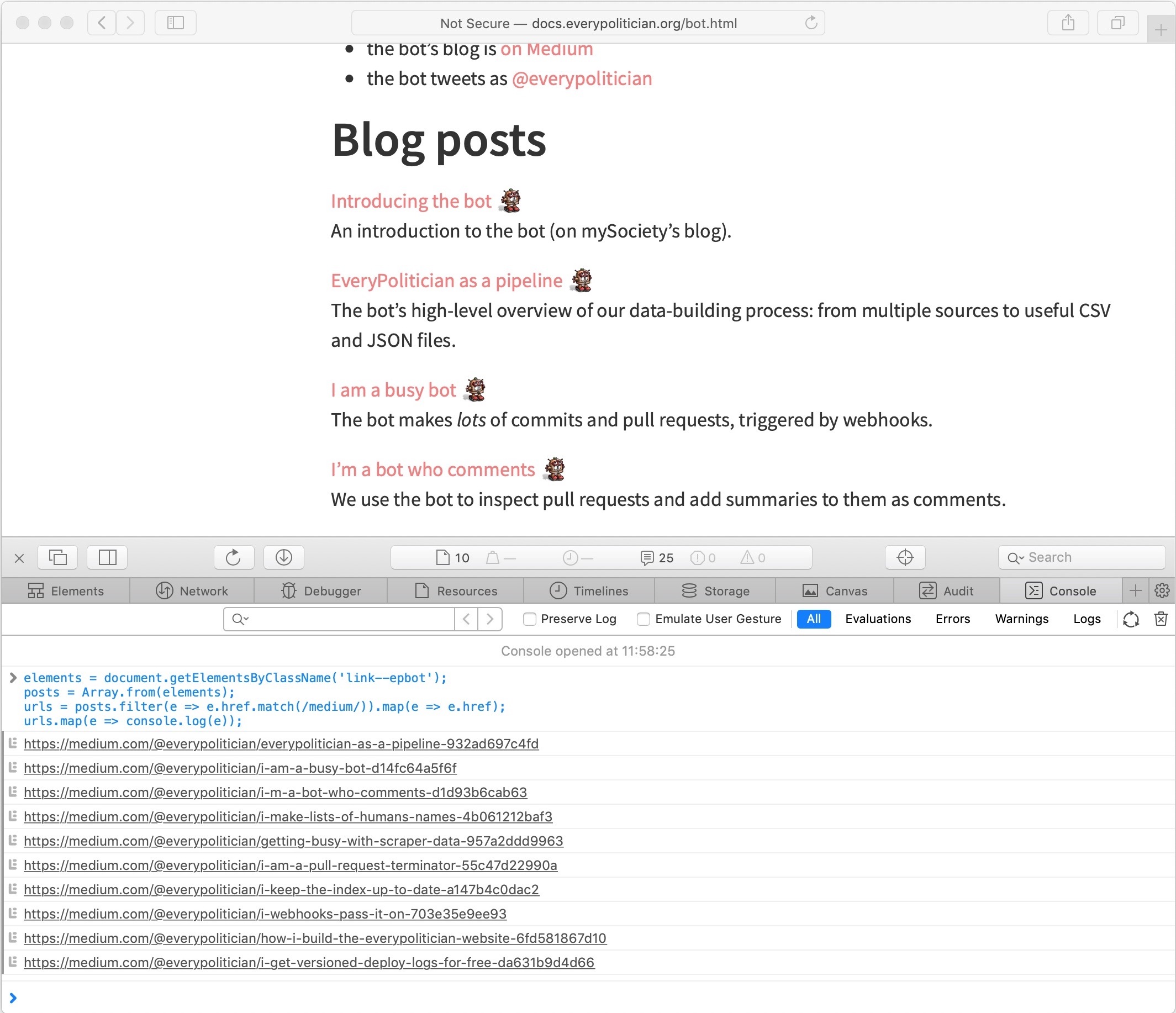Go back with the Safari back arrow
This screenshot has height=1013, width=1176.
(x=102, y=23)
